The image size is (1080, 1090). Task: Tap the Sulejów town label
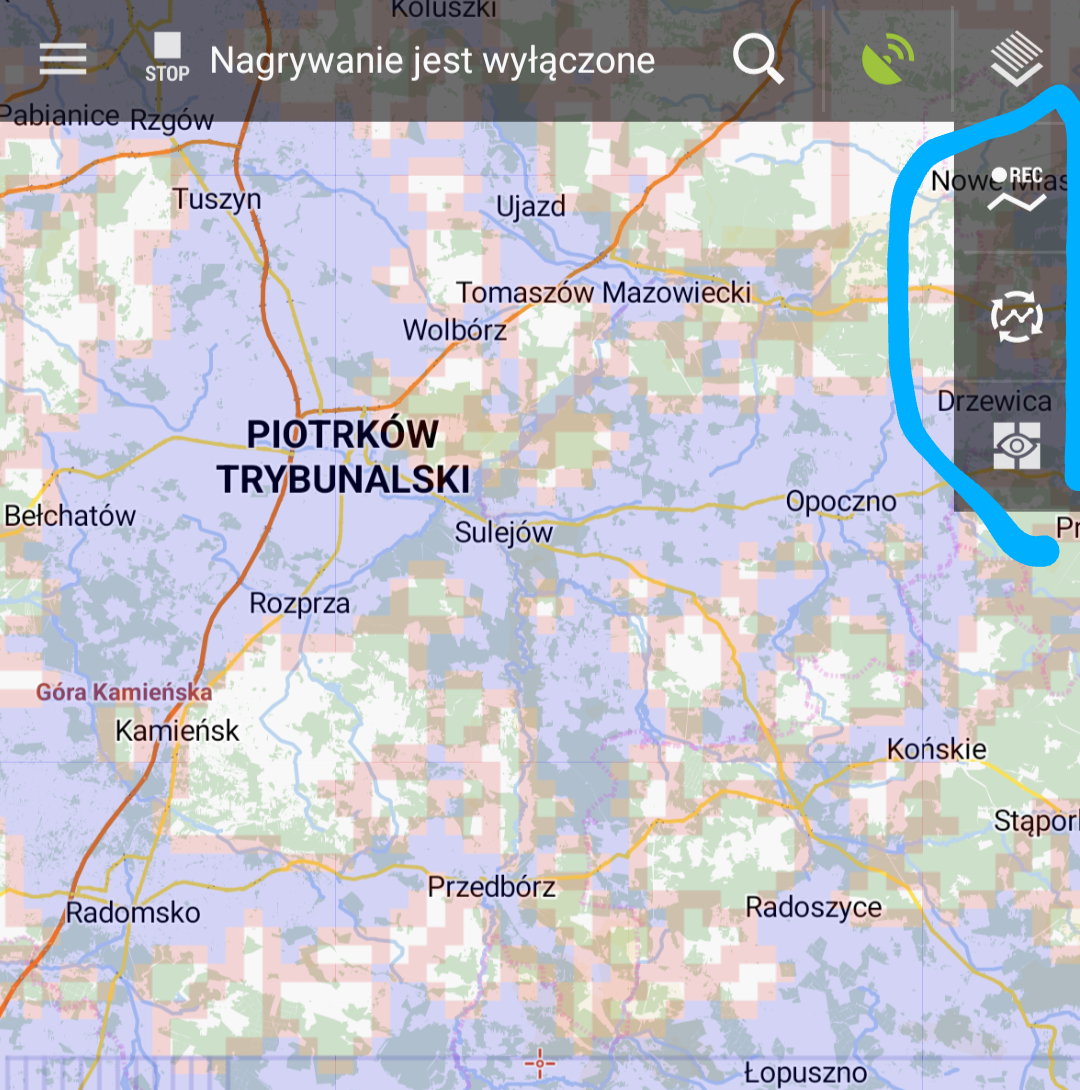(504, 533)
